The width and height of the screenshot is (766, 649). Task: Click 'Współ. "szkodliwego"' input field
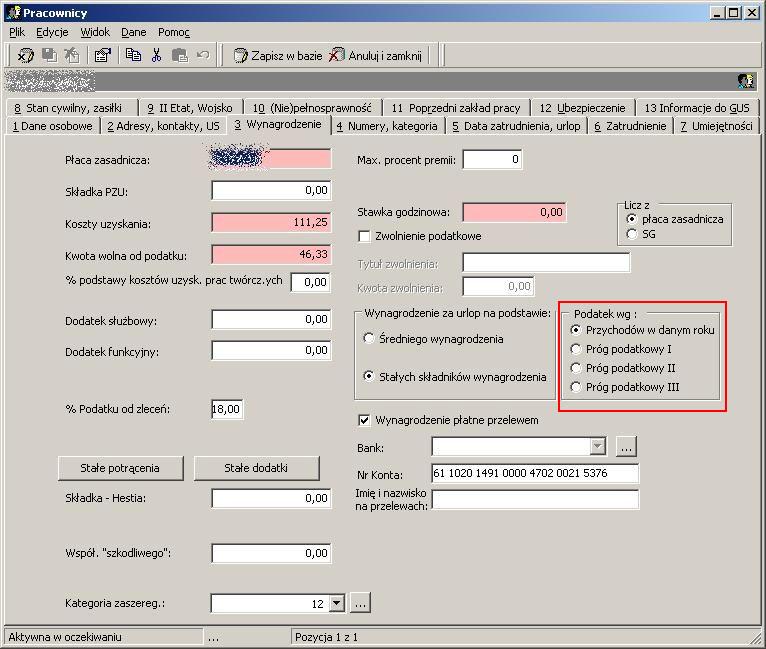271,553
